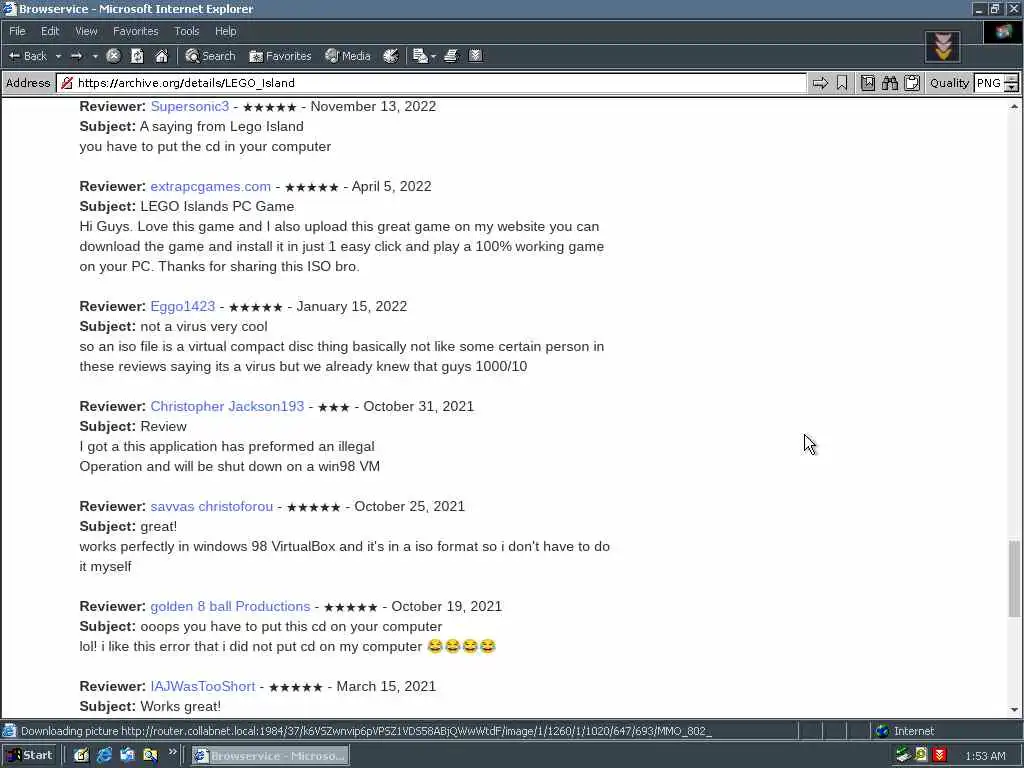Image resolution: width=1024 pixels, height=768 pixels.
Task: Open reviewer Eggo1423 profile link
Action: click(x=182, y=306)
